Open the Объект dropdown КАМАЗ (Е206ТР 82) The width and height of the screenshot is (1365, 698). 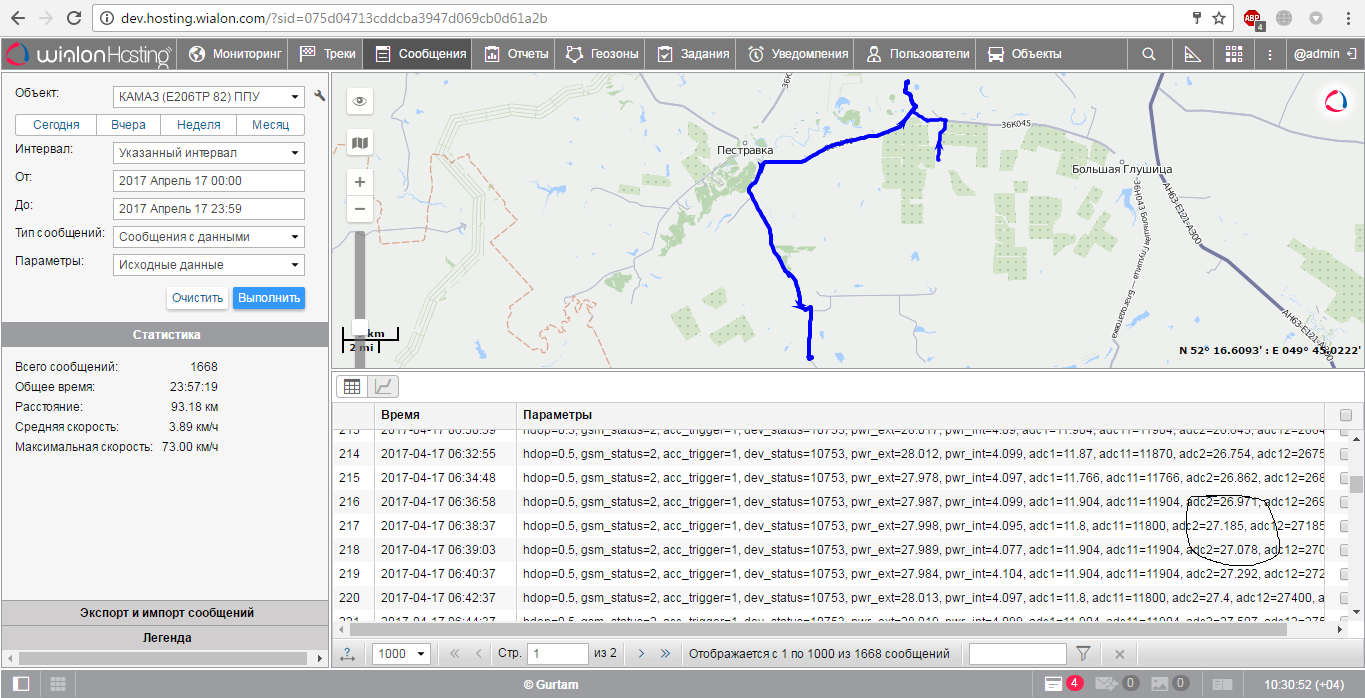(209, 97)
